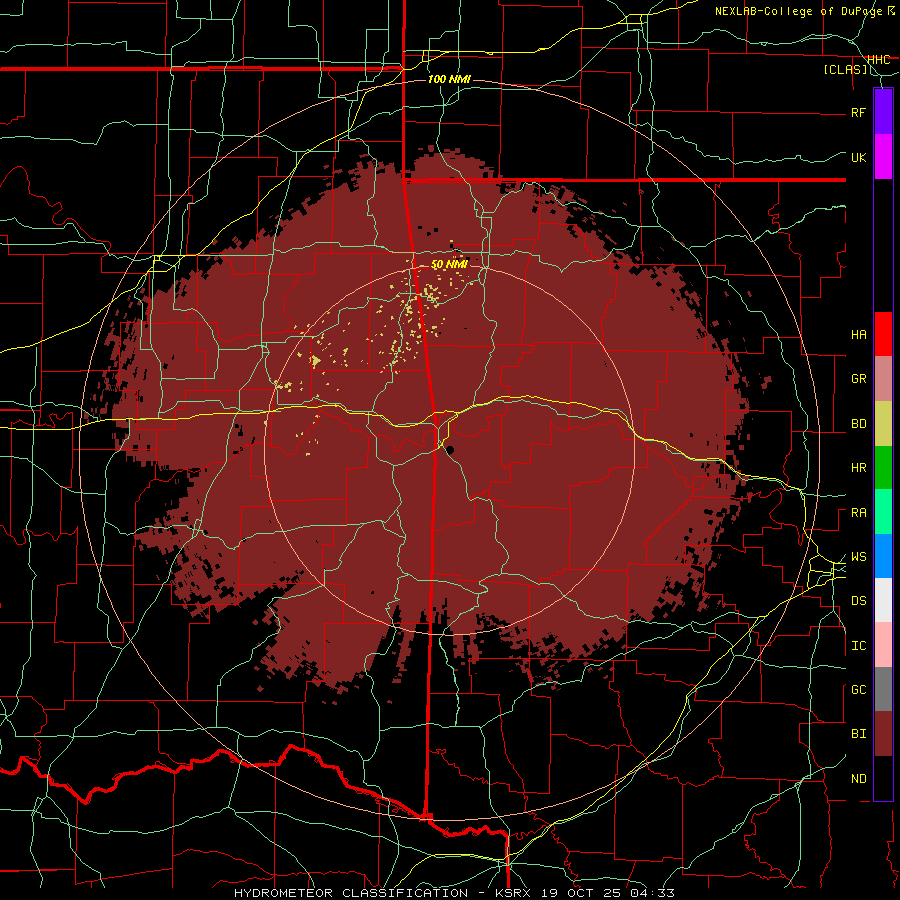Viewport: 900px width, 900px height.
Task: Click the black KSRX radar site dot
Action: pyautogui.click(x=450, y=450)
